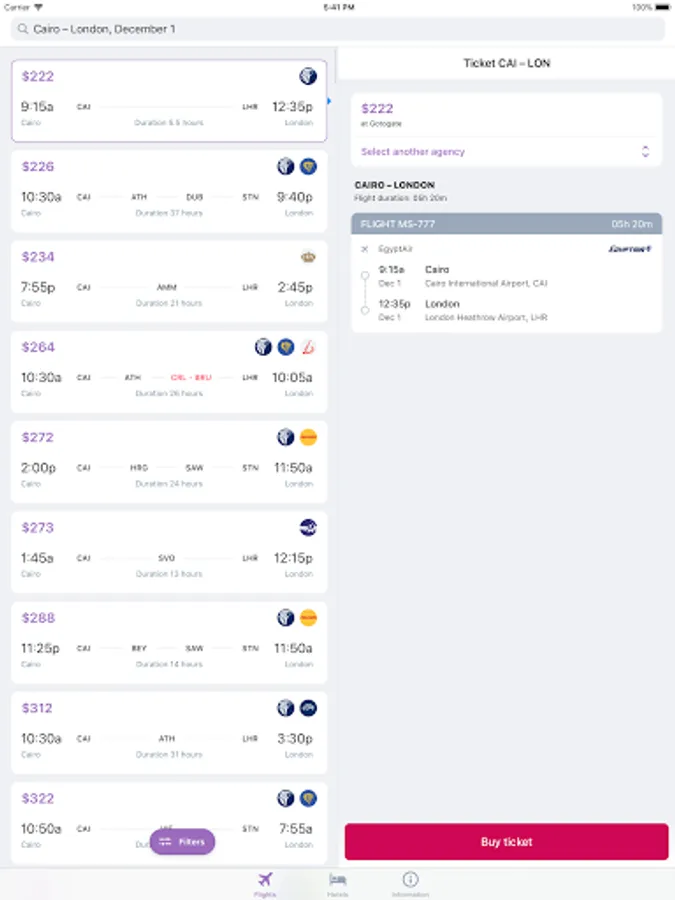
Task: Click the search field showing Cairo – London
Action: [x=337, y=30]
